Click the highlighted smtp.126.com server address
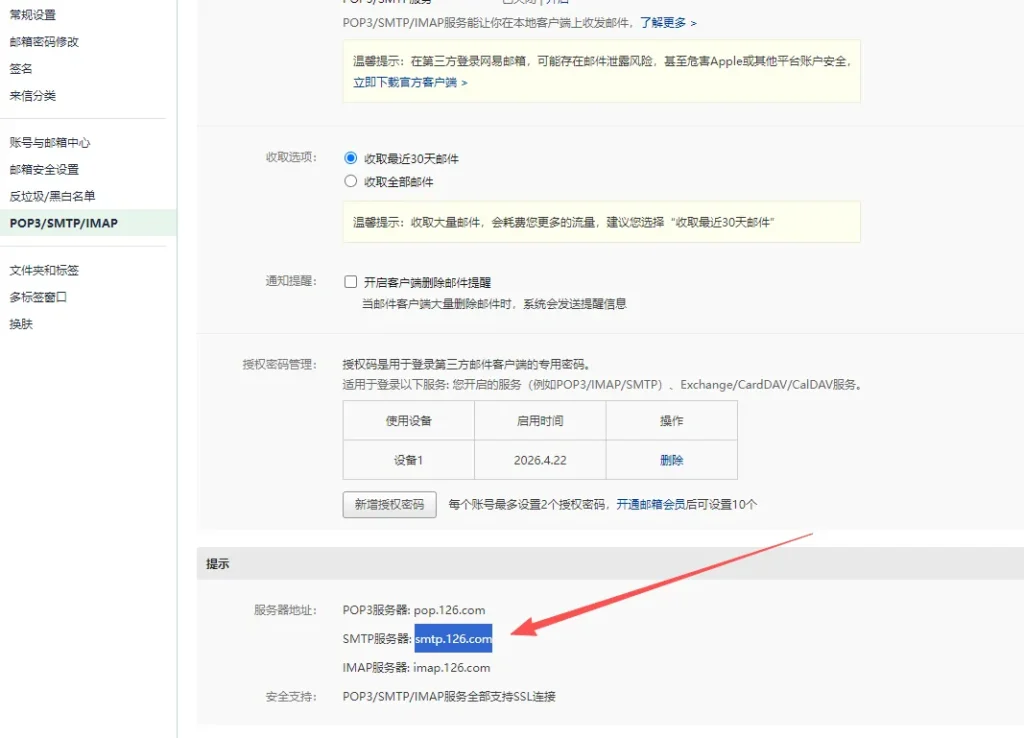 [x=453, y=639]
